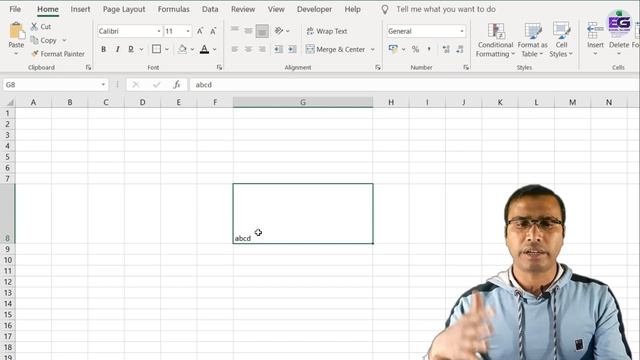Screen dimensions: 640x360
Task: Open the Orientation text-angle icon
Action: click(x=279, y=31)
